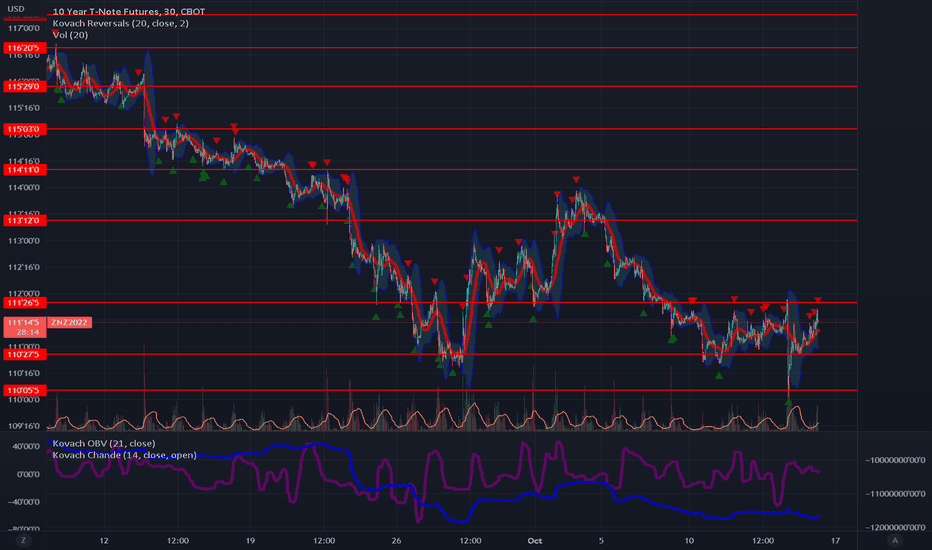Toggle the A auto-scale button on the price axis
The image size is (932, 550).
[895, 540]
